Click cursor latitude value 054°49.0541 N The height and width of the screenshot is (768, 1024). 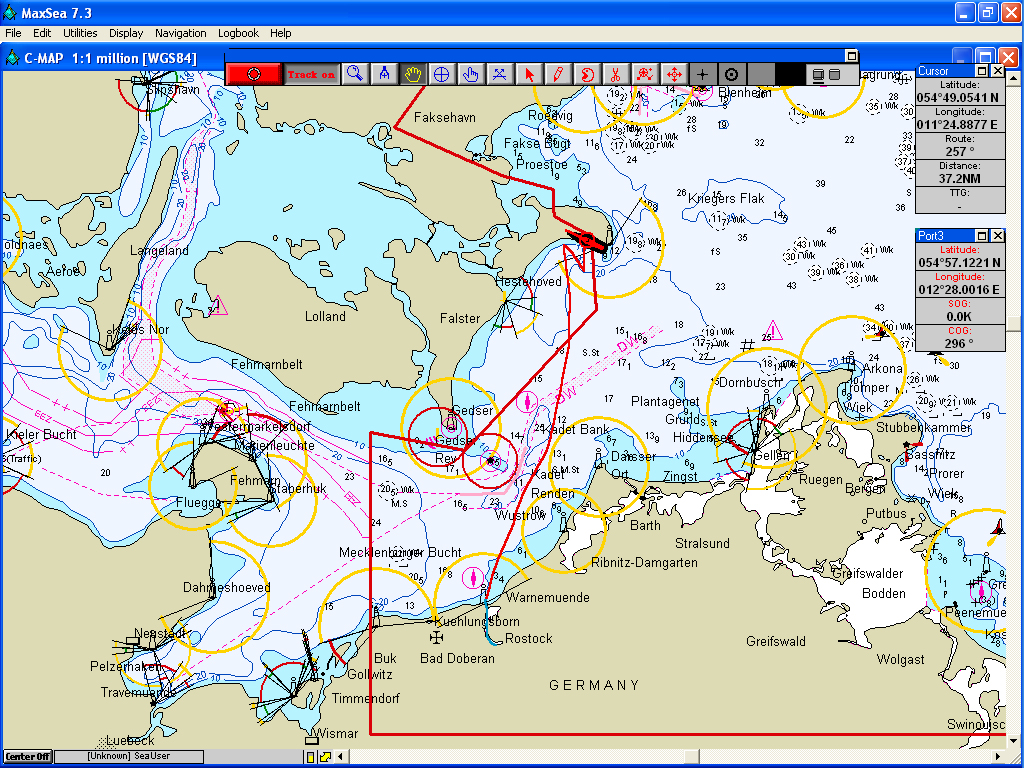(959, 98)
